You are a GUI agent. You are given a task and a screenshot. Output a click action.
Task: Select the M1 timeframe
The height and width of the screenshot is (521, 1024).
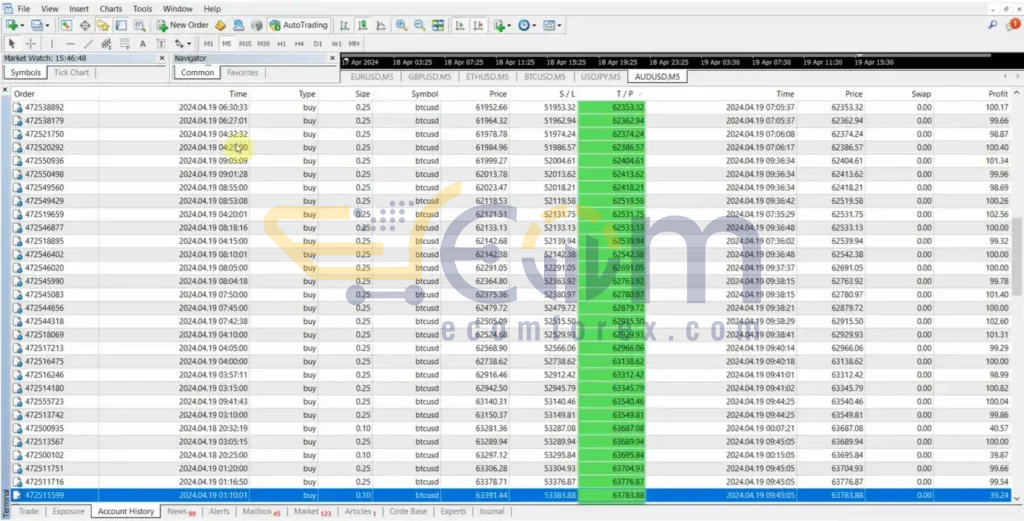209,44
